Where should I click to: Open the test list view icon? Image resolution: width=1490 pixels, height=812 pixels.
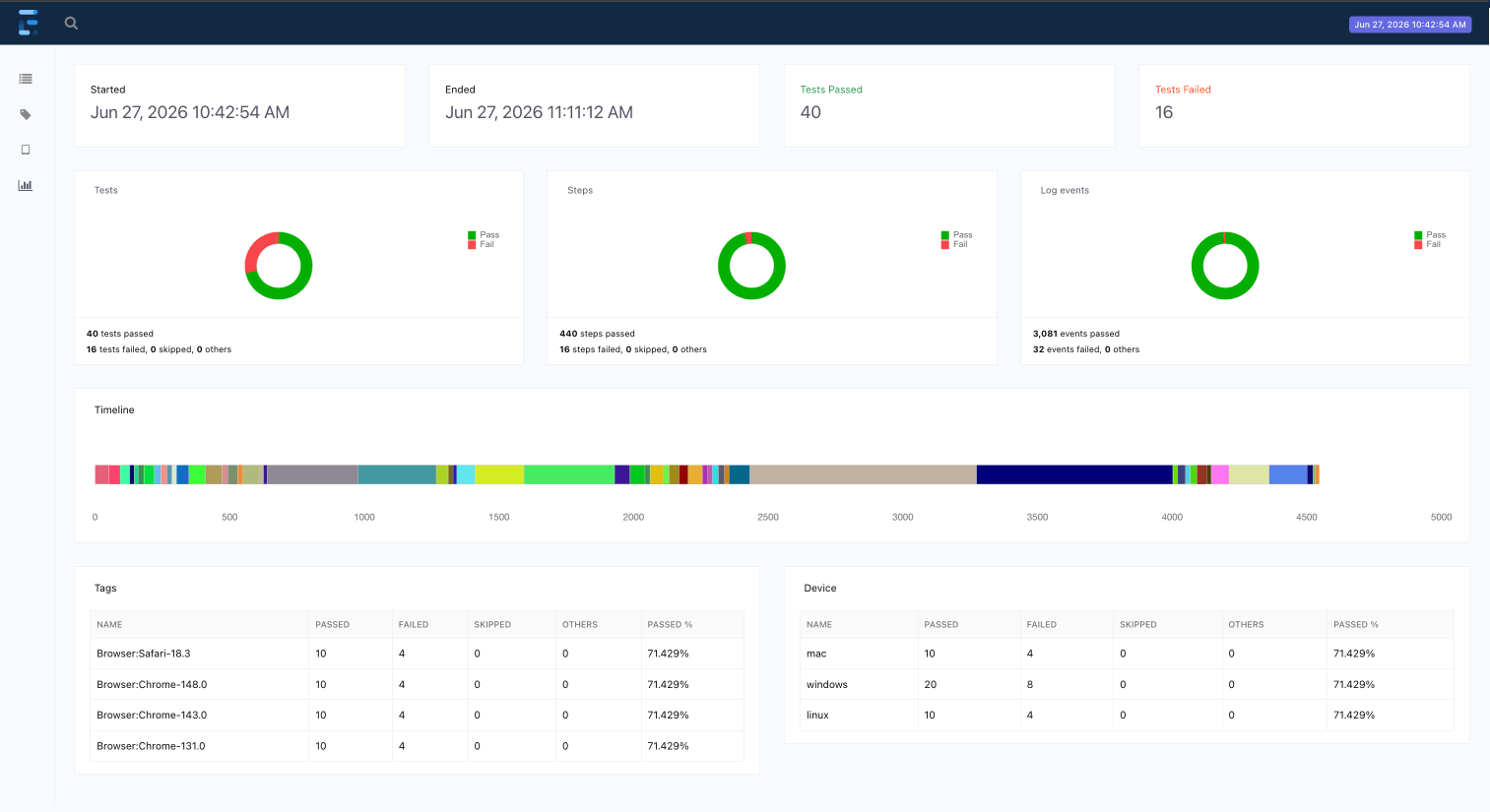(26, 79)
